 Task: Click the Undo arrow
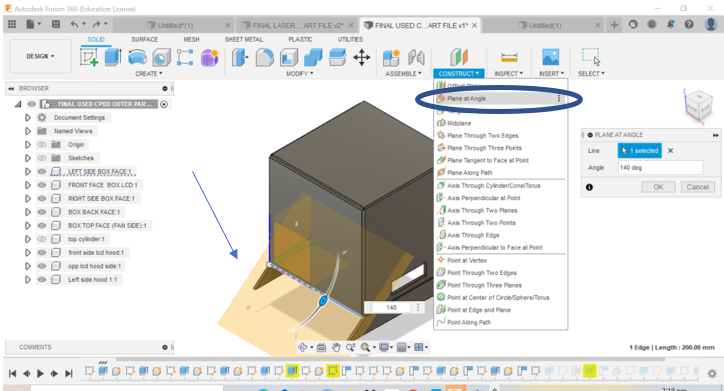74,24
